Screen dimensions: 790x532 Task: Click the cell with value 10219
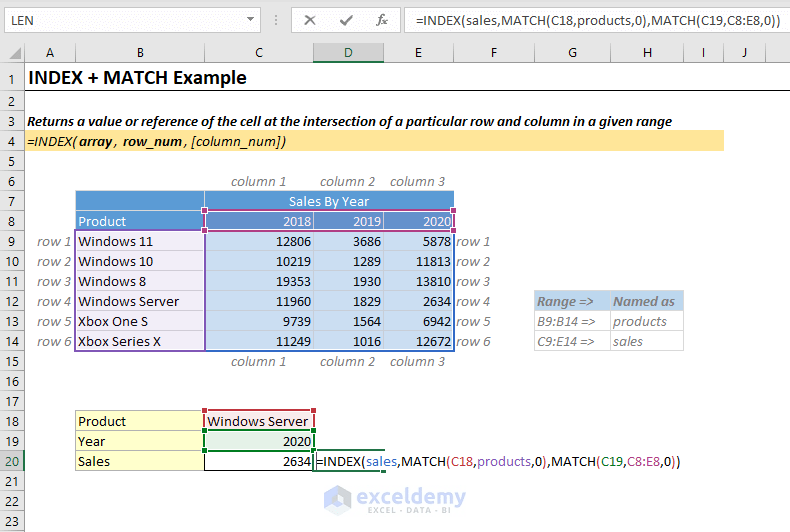pos(259,261)
